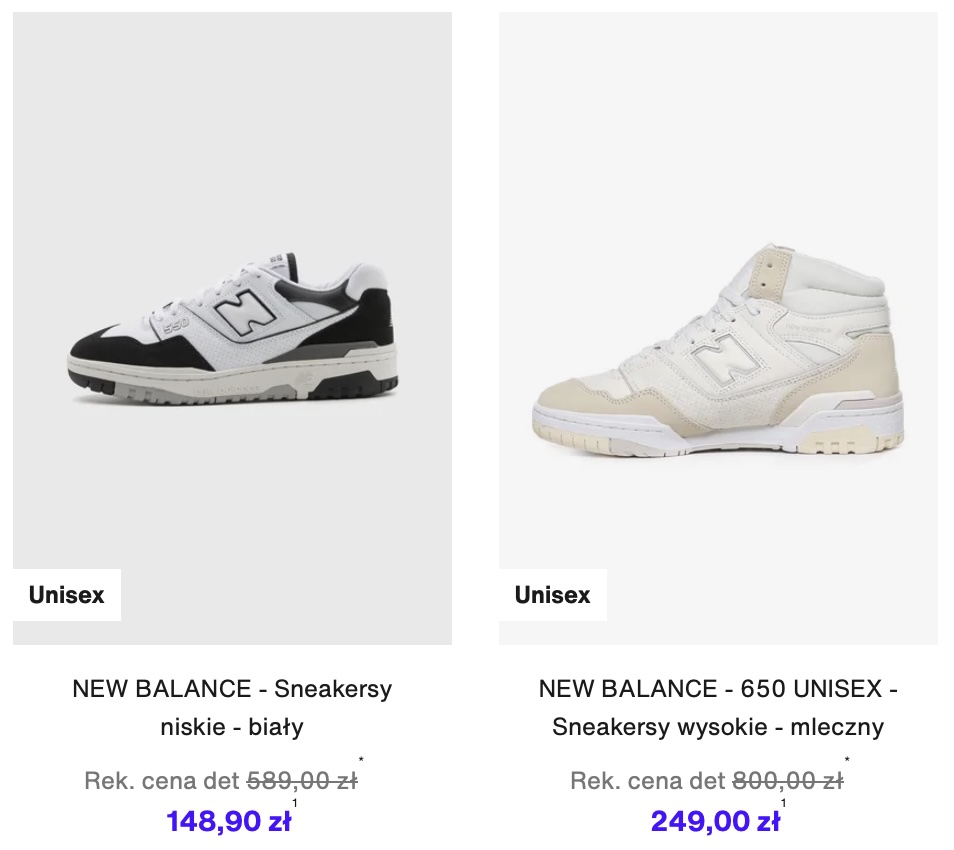The image size is (954, 850).
Task: Click the N logo on the cream high-top
Action: 727,356
